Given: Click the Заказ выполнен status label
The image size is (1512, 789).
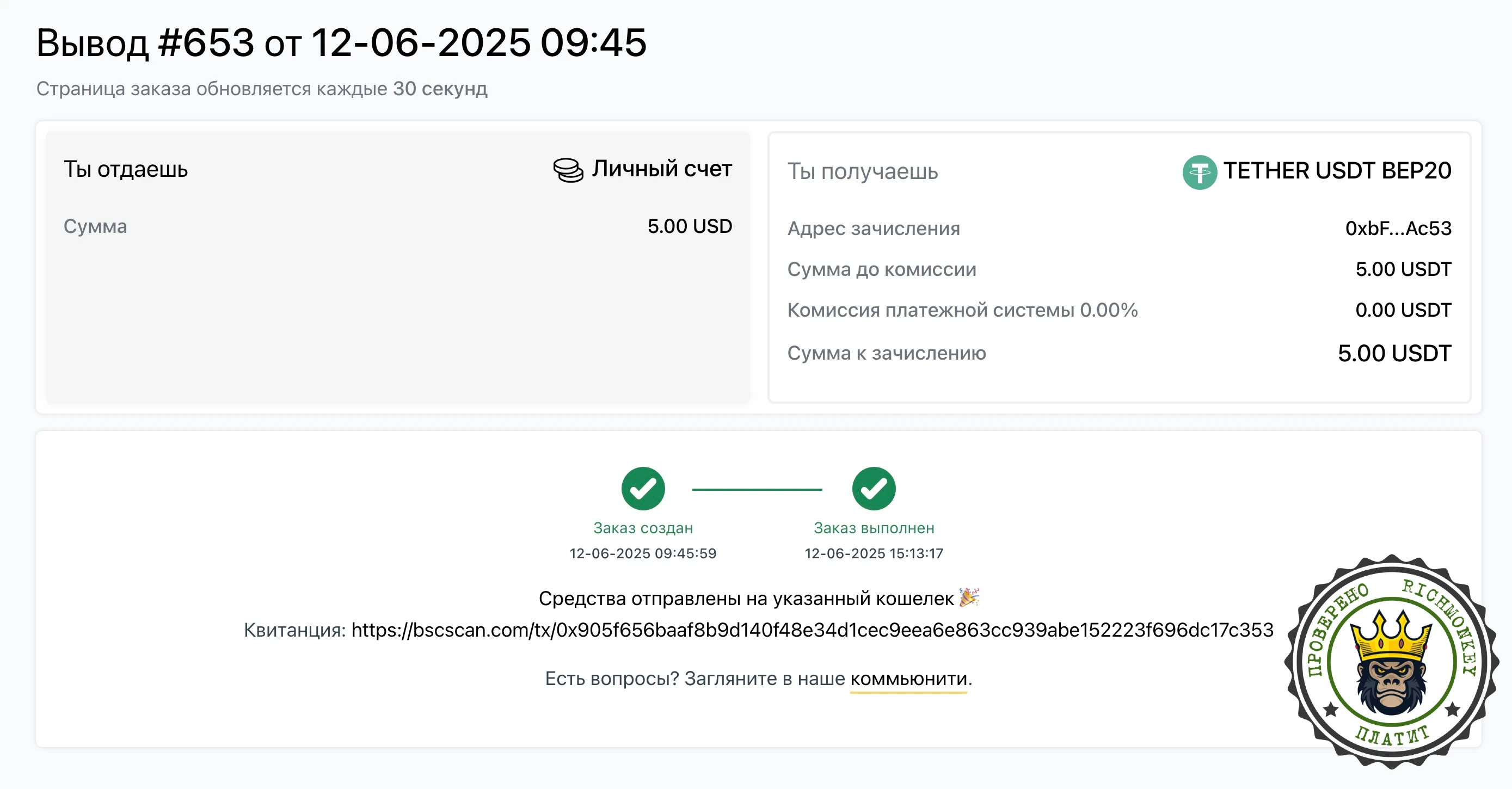Looking at the screenshot, I should pos(874,528).
